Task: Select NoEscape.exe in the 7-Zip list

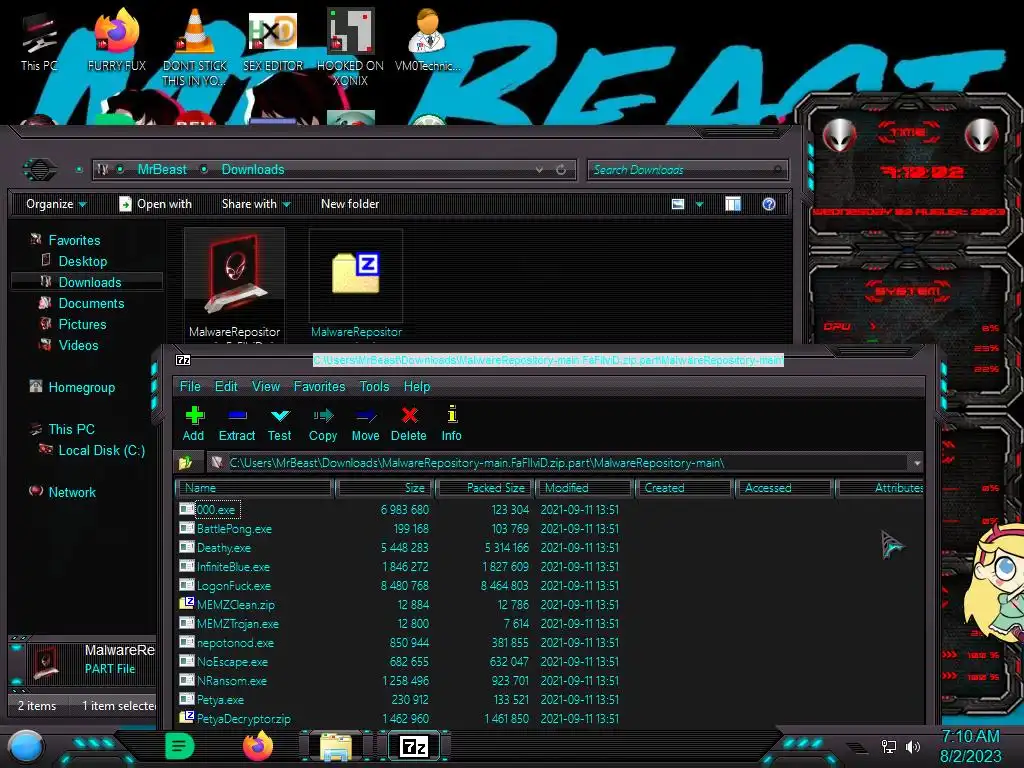Action: point(232,662)
